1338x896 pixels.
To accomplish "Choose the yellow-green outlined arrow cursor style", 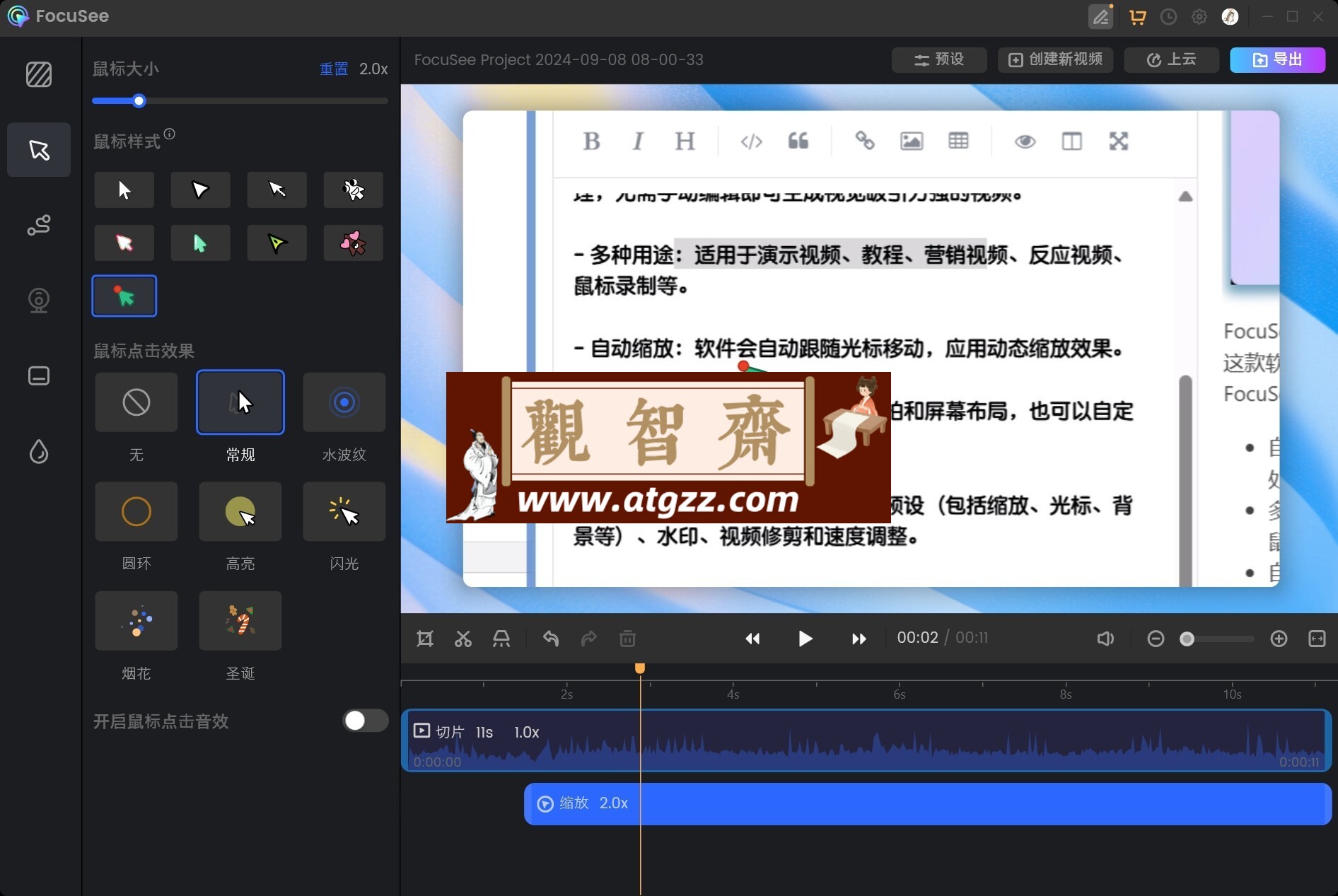I will 277,243.
